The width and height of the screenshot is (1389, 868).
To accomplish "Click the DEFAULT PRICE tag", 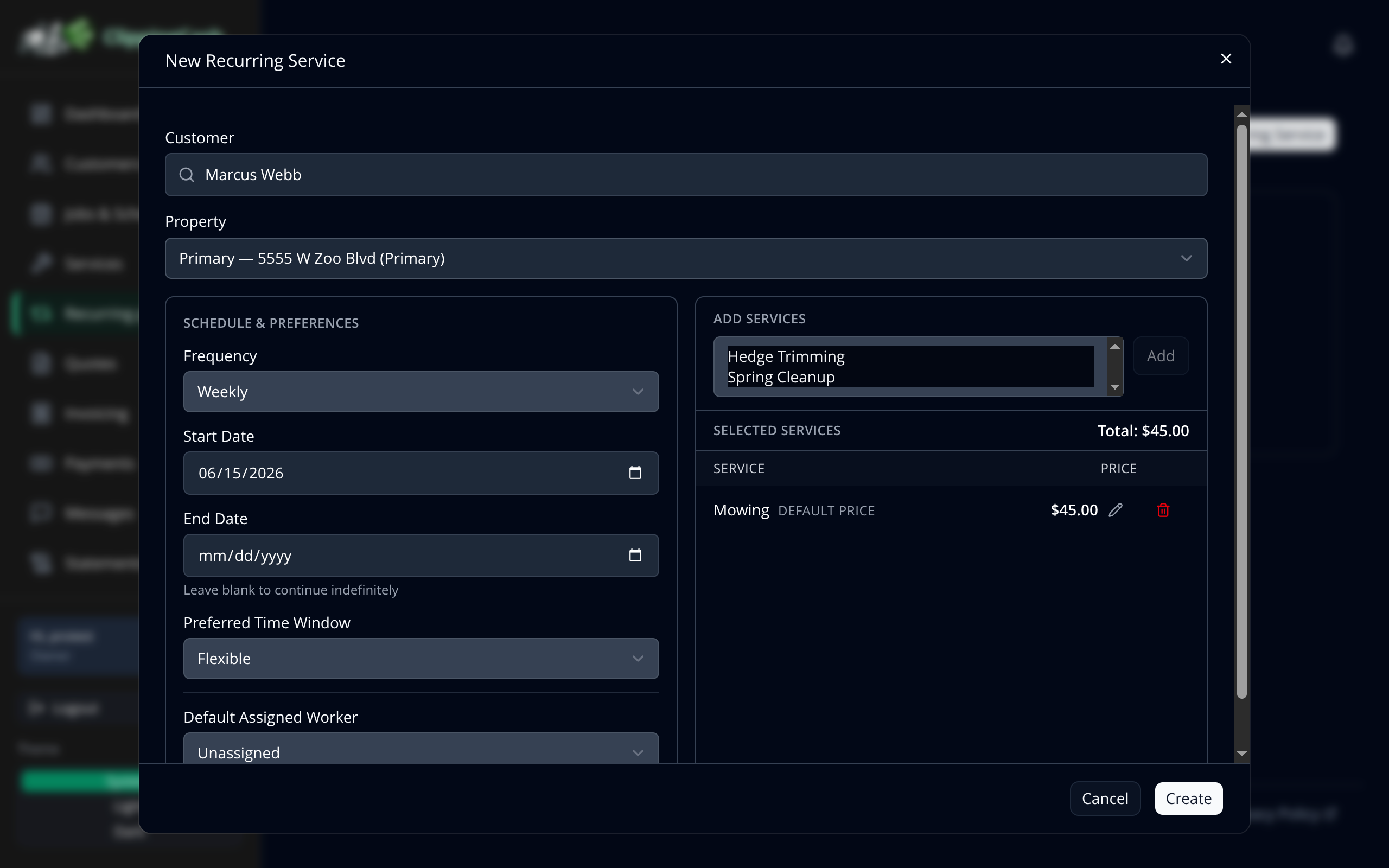I will [x=826, y=511].
